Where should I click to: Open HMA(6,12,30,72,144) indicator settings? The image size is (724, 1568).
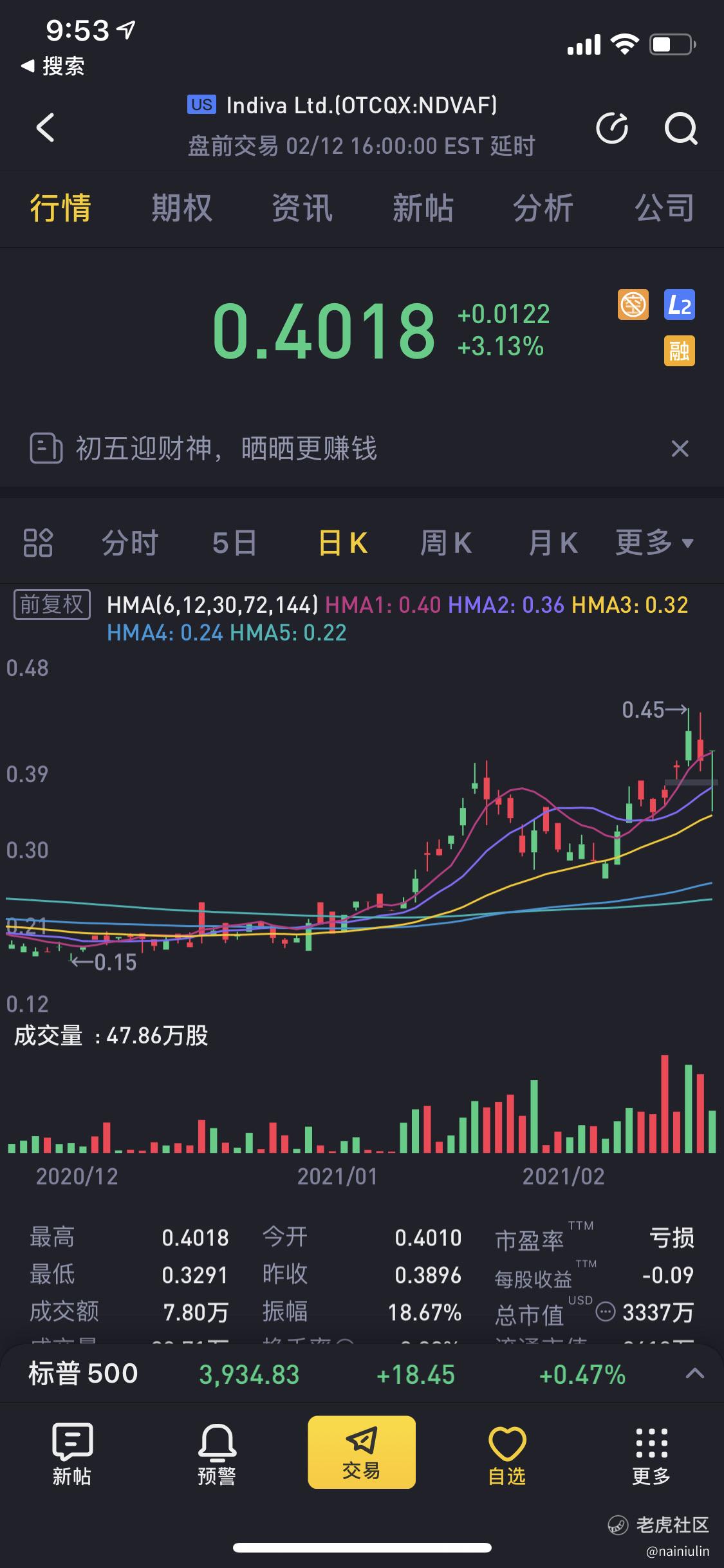click(x=212, y=604)
